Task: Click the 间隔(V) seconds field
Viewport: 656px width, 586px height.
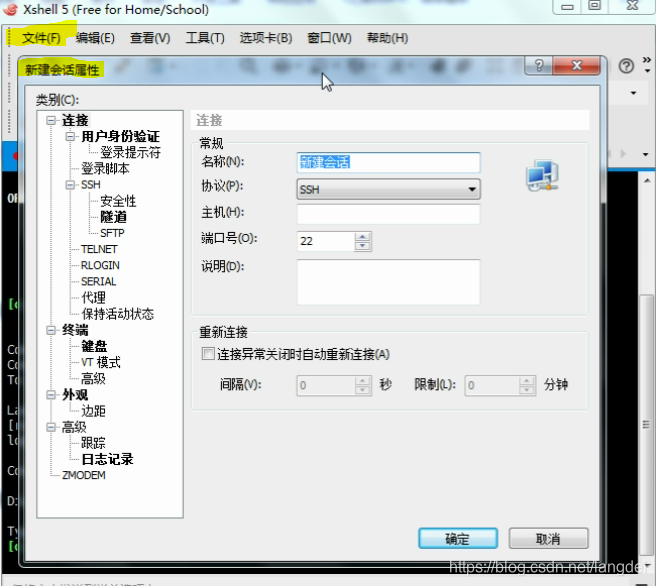Action: point(325,385)
